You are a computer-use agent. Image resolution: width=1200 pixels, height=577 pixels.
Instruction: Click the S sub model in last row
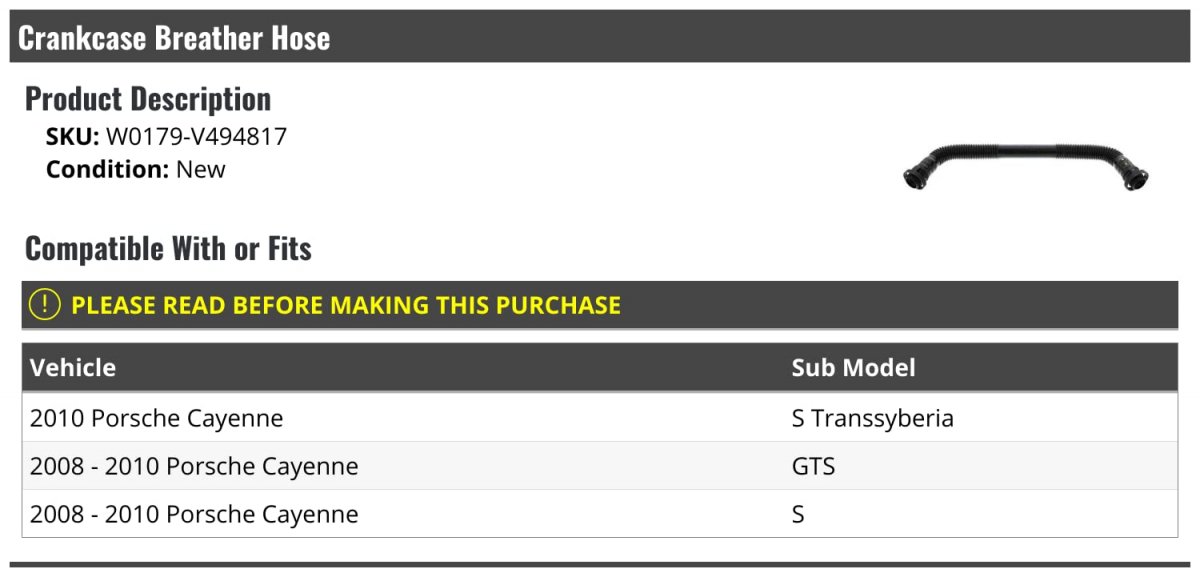point(798,514)
